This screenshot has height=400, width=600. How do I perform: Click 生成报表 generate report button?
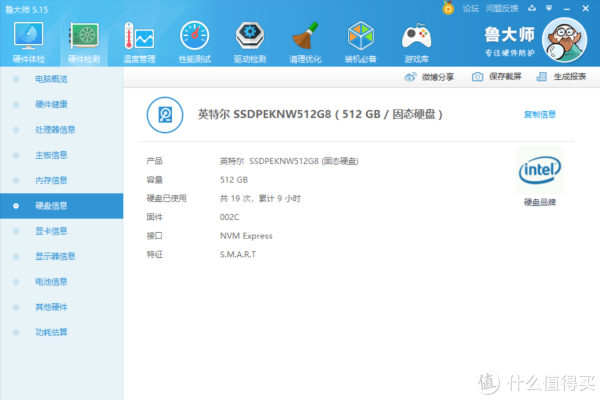(561, 77)
